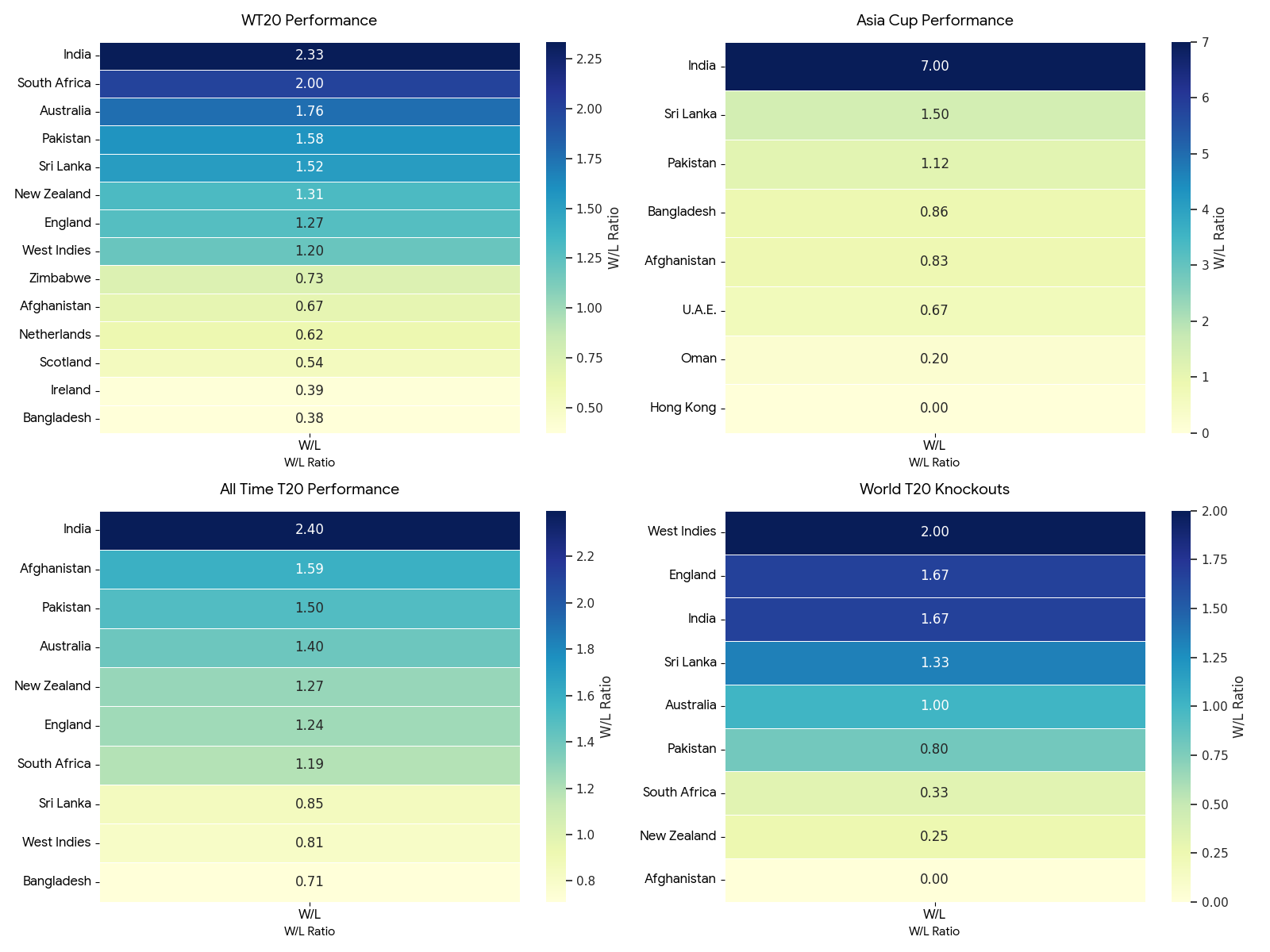Click the U.A.E. row label
The image size is (1270, 952).
pos(699,310)
